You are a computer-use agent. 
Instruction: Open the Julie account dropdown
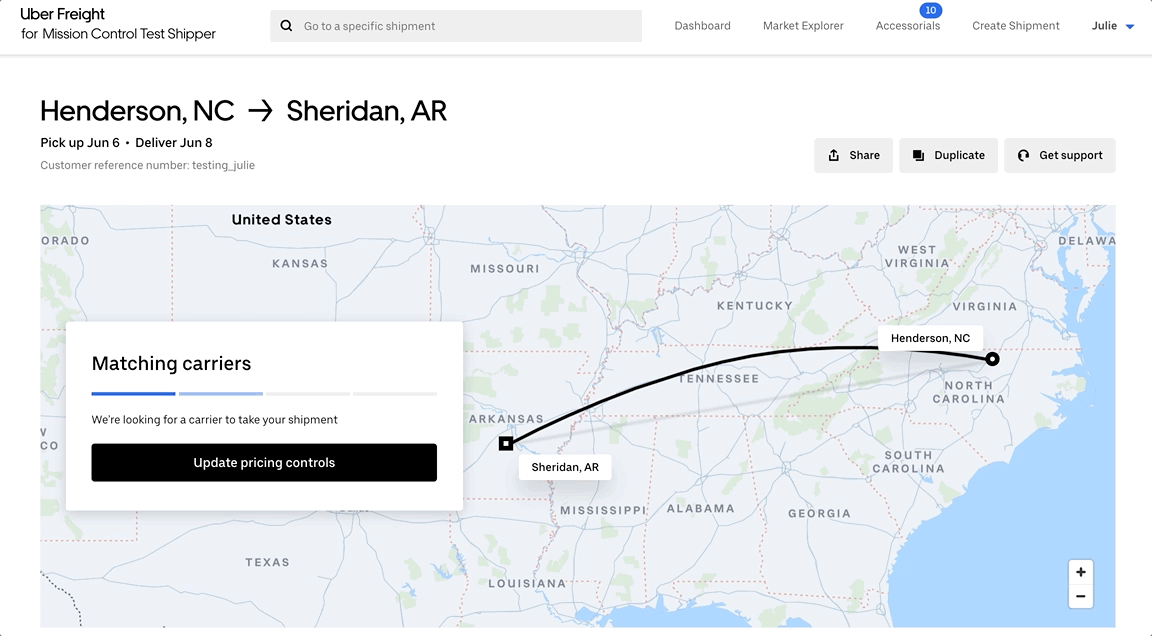[1113, 26]
